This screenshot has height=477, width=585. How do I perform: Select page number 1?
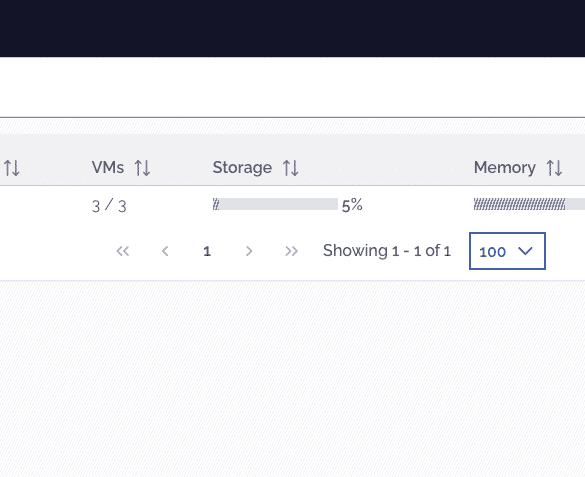tap(207, 251)
